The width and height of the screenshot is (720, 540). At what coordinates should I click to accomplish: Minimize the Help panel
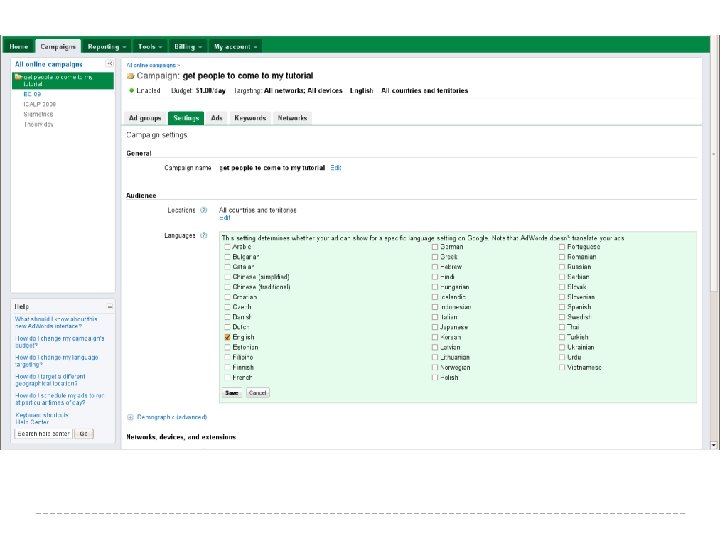coord(110,306)
